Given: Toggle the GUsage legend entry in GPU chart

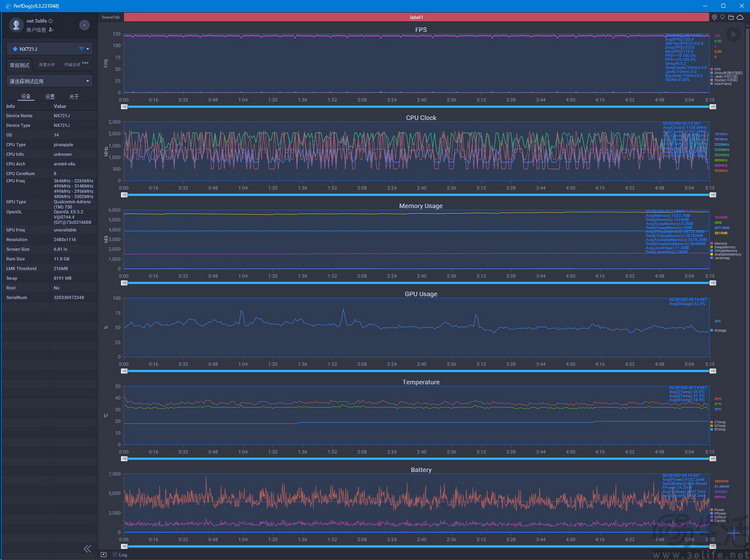Looking at the screenshot, I should point(719,330).
